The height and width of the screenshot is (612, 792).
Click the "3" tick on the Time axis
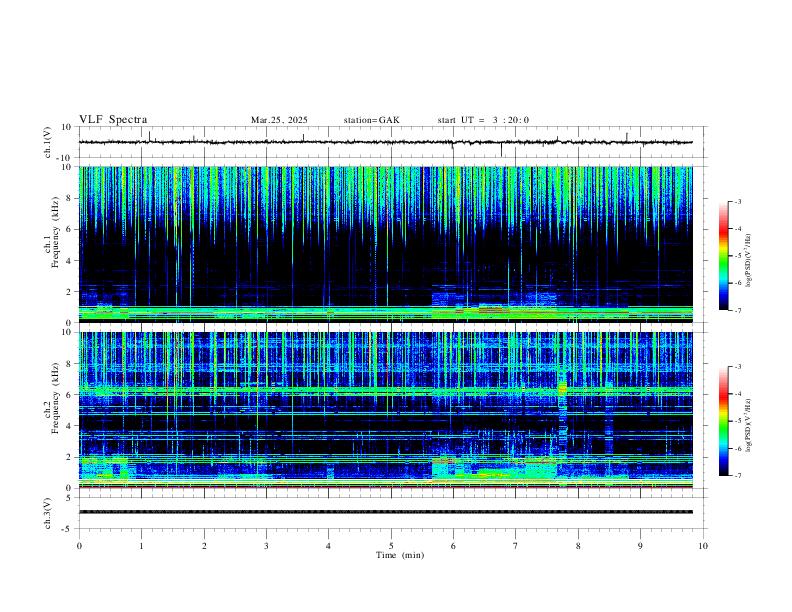coord(266,546)
